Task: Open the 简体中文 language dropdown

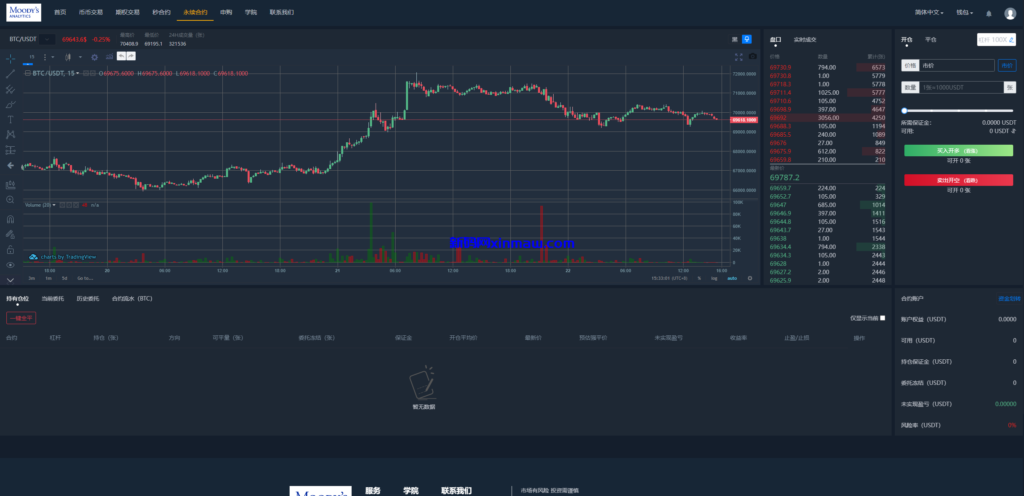Action: coord(932,13)
